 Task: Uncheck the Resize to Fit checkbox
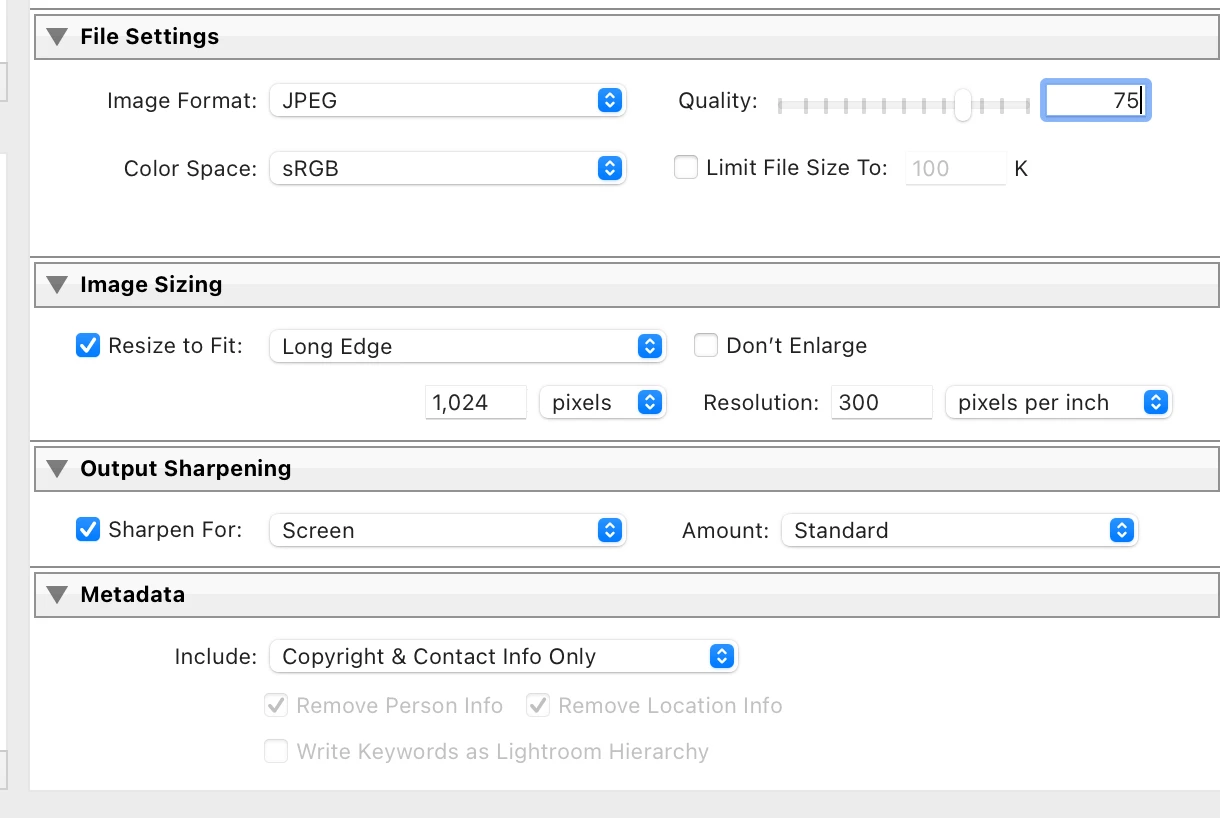(88, 346)
